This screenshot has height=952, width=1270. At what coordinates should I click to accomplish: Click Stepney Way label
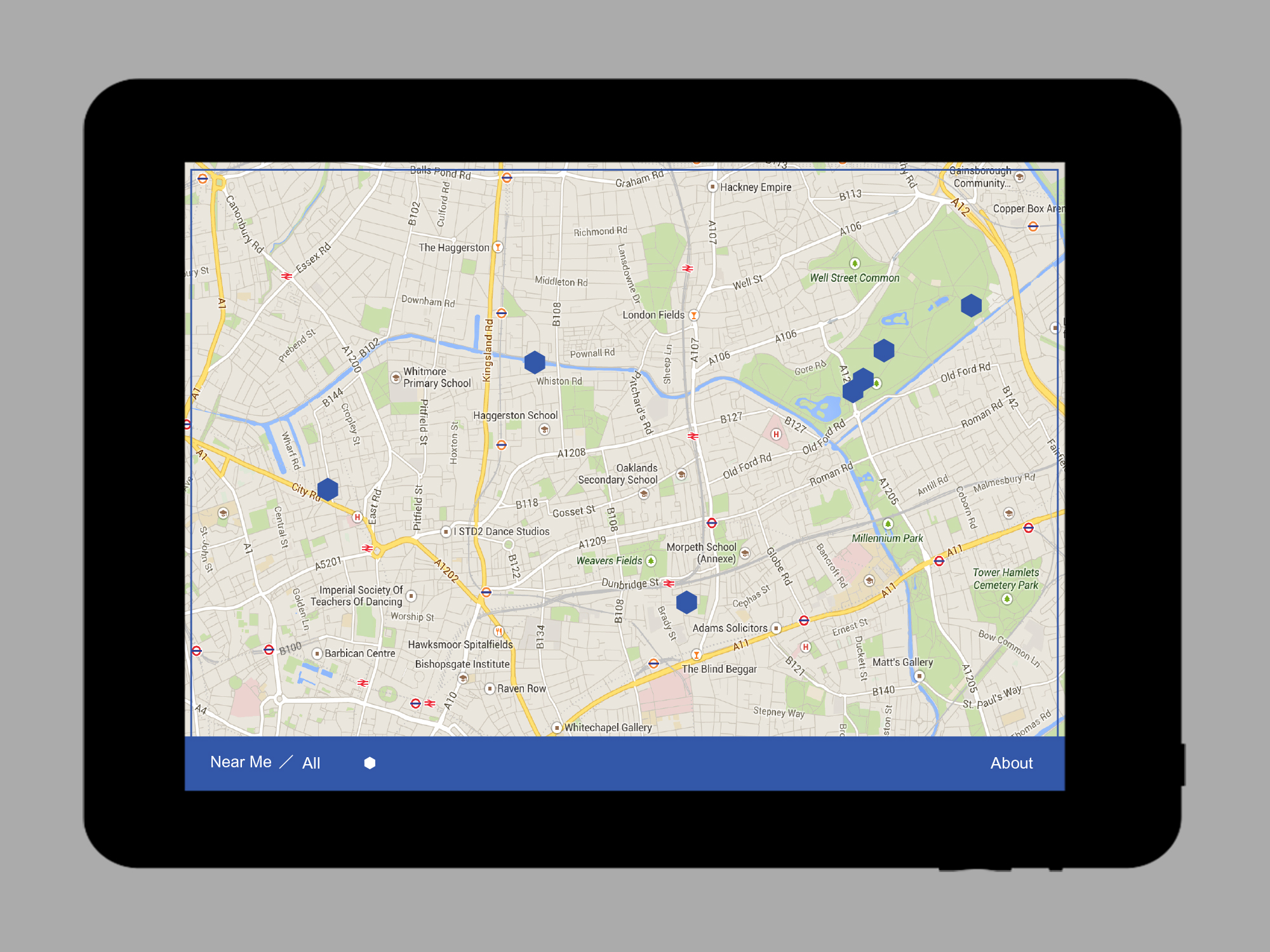point(779,712)
